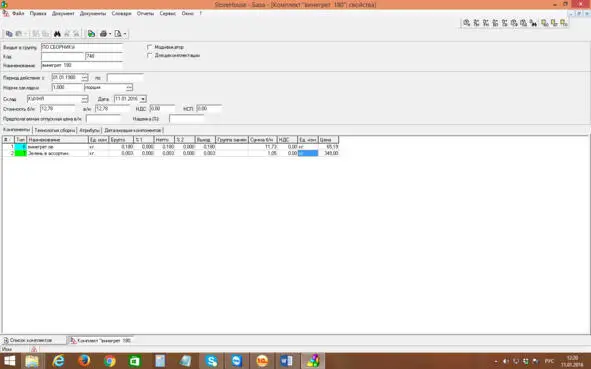Click the copy documents toolbar icon
The height and width of the screenshot is (369, 591).
pos(9,34)
